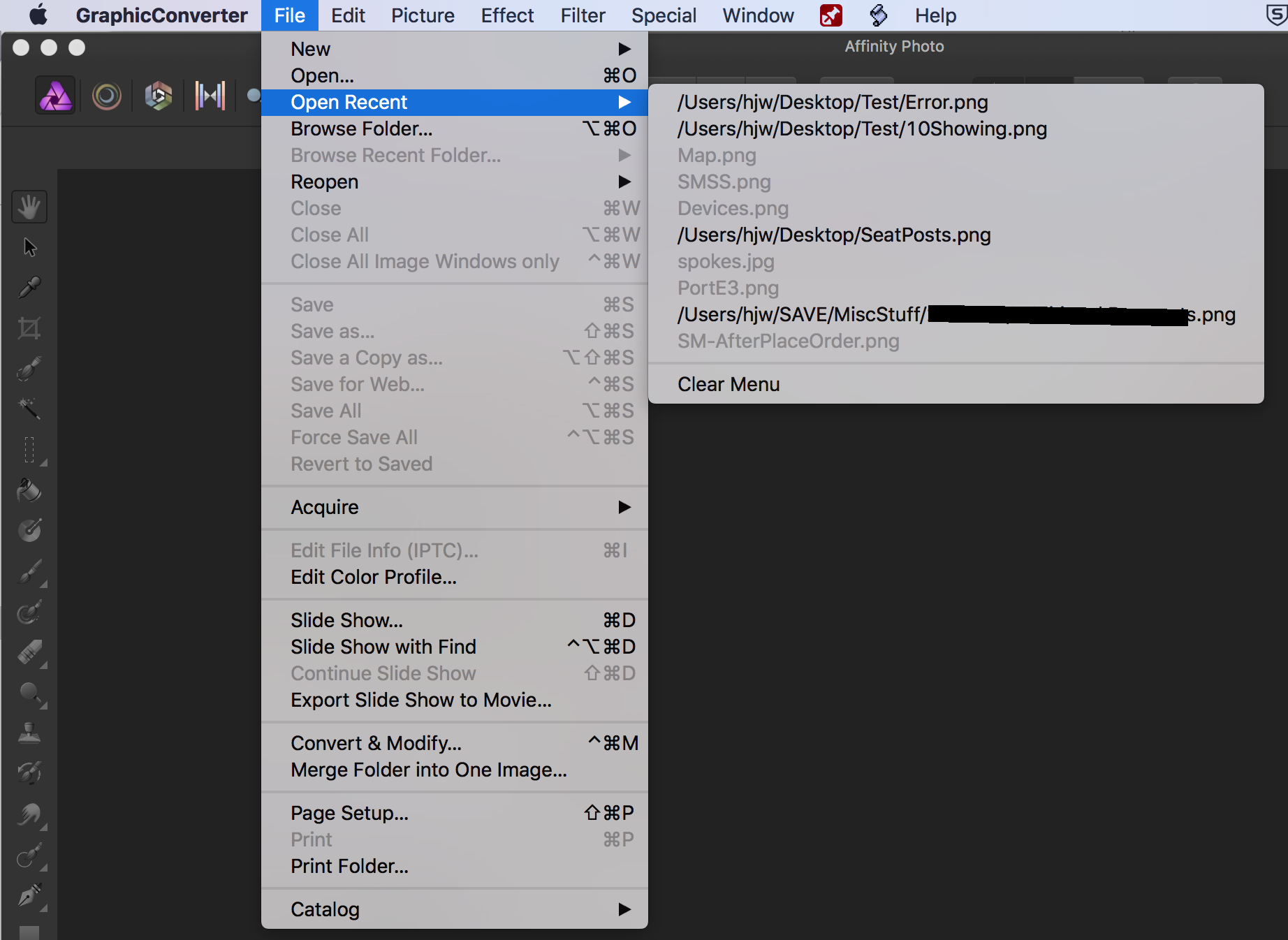The image size is (1288, 940).
Task: Click Clear Menu in recent files list
Action: coord(956,384)
